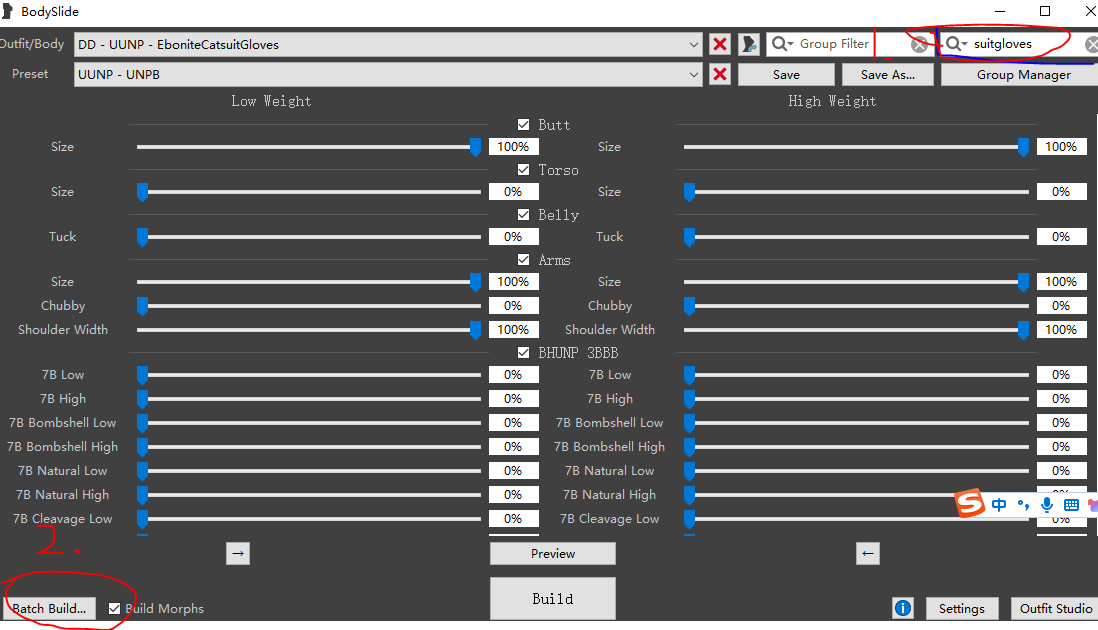
Task: Click the low weight Arms Chubby value field
Action: (x=513, y=306)
